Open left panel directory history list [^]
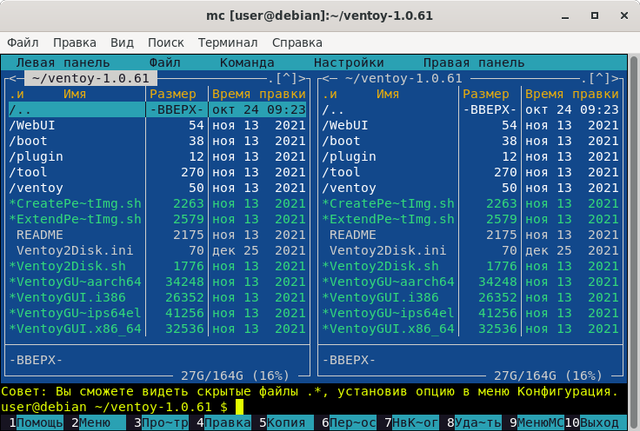The image size is (640, 431). [286, 78]
